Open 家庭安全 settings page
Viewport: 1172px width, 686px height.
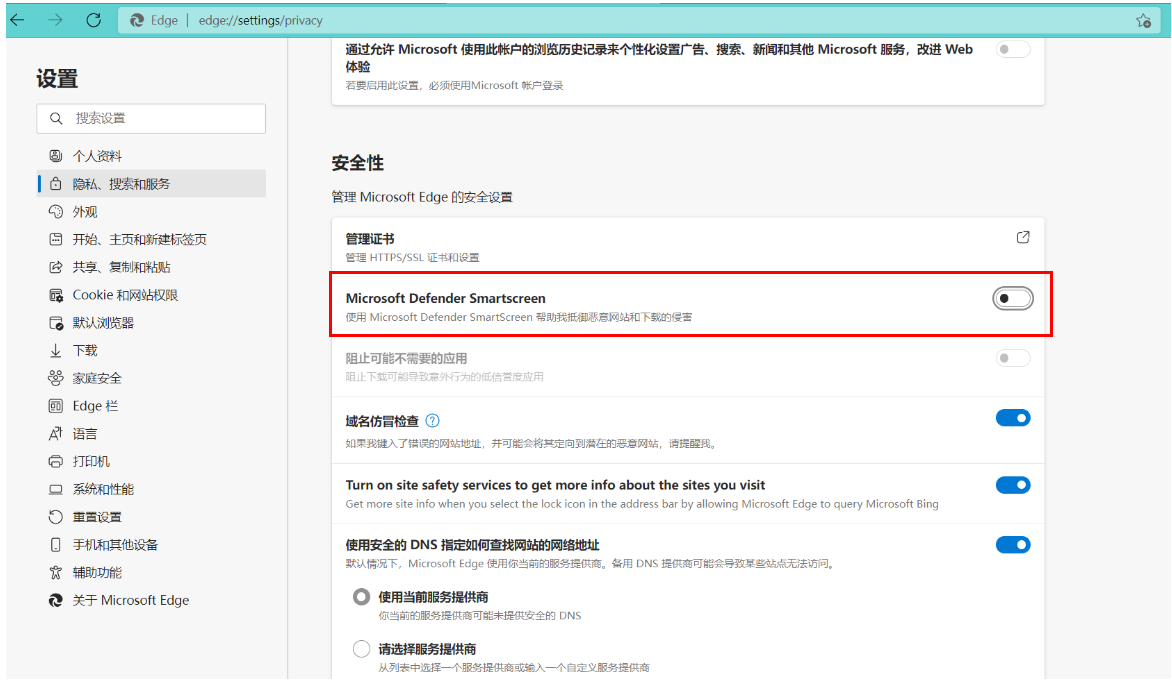click(151, 378)
